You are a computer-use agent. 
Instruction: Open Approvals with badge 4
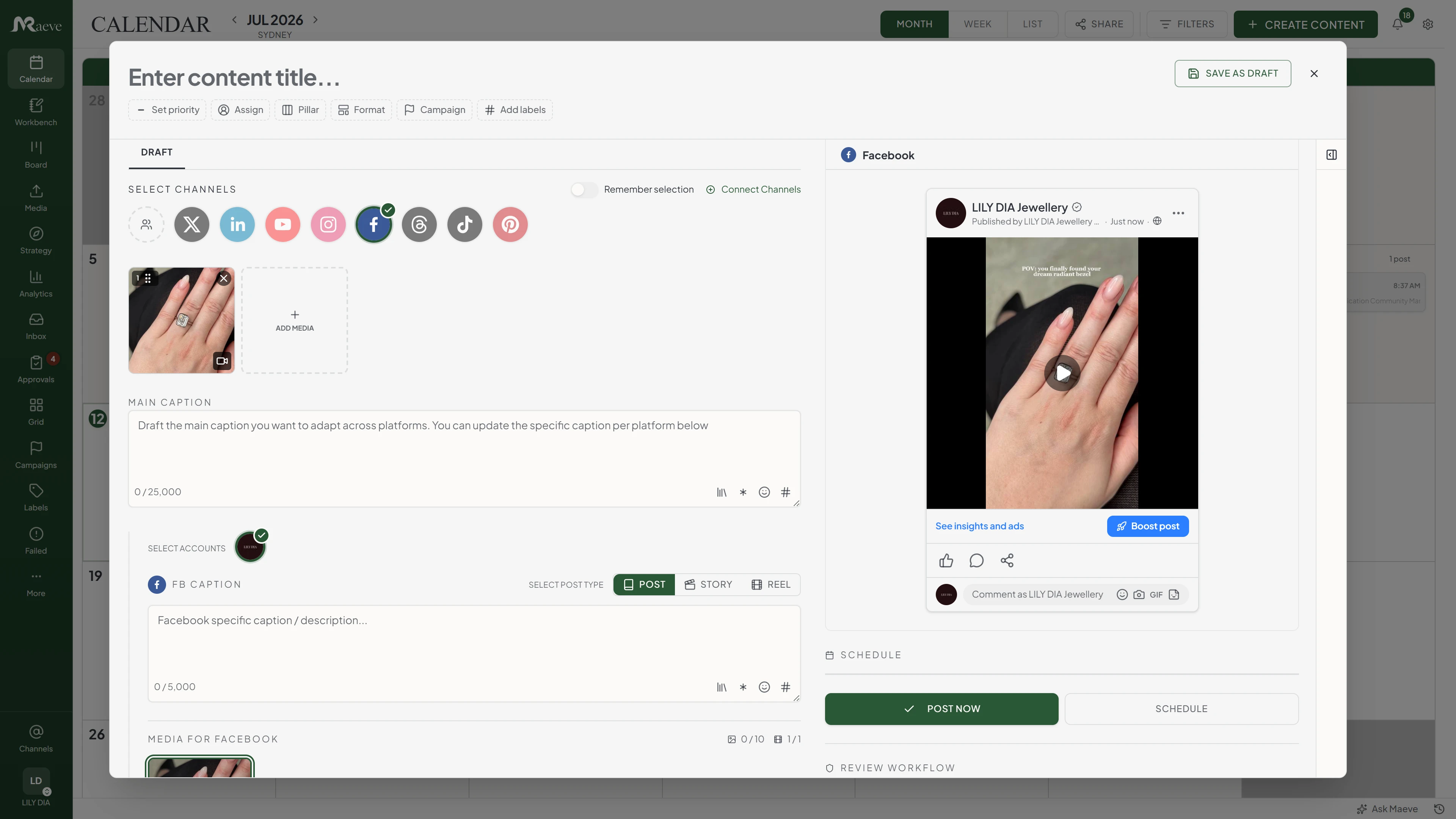tap(36, 369)
